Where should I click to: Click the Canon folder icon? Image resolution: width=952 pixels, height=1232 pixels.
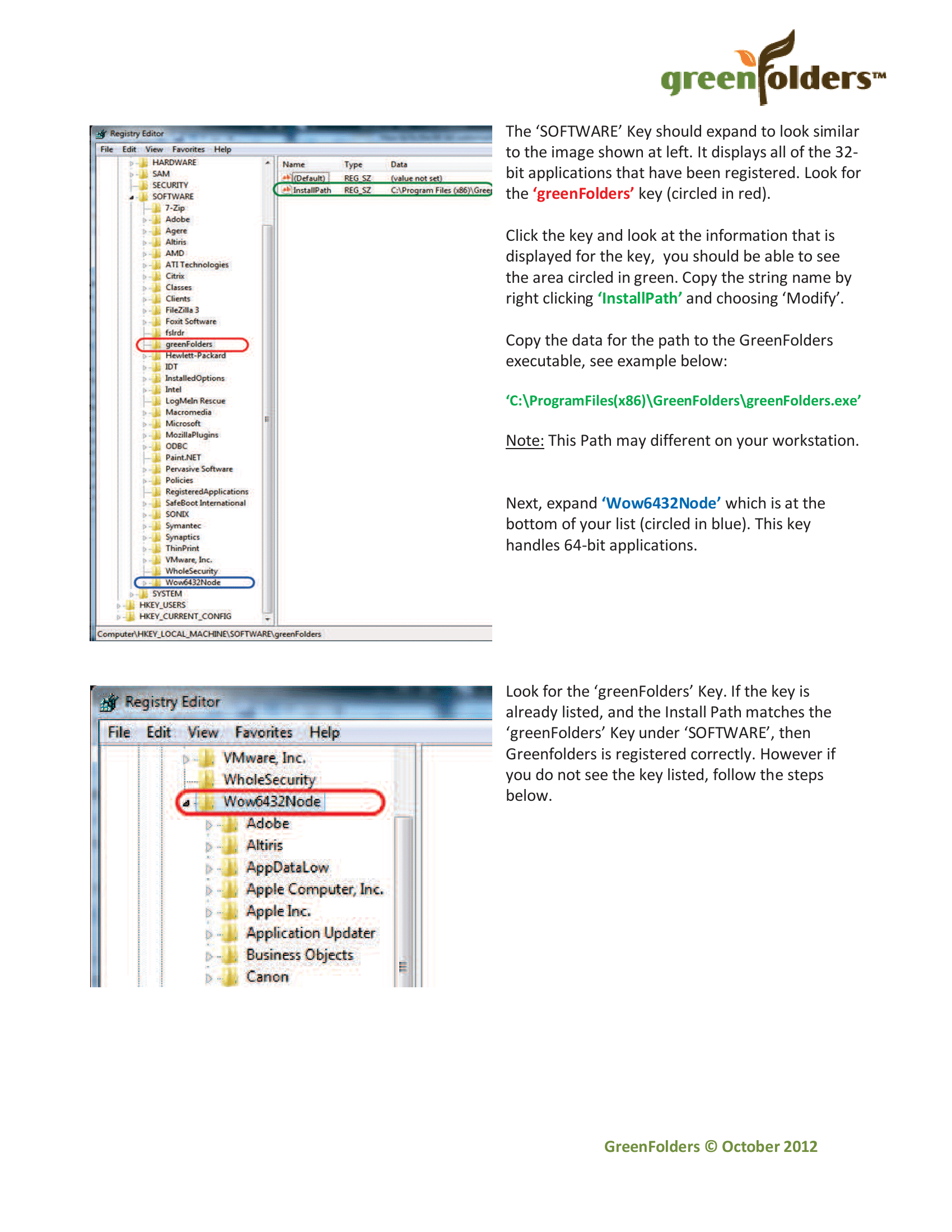coord(230,977)
